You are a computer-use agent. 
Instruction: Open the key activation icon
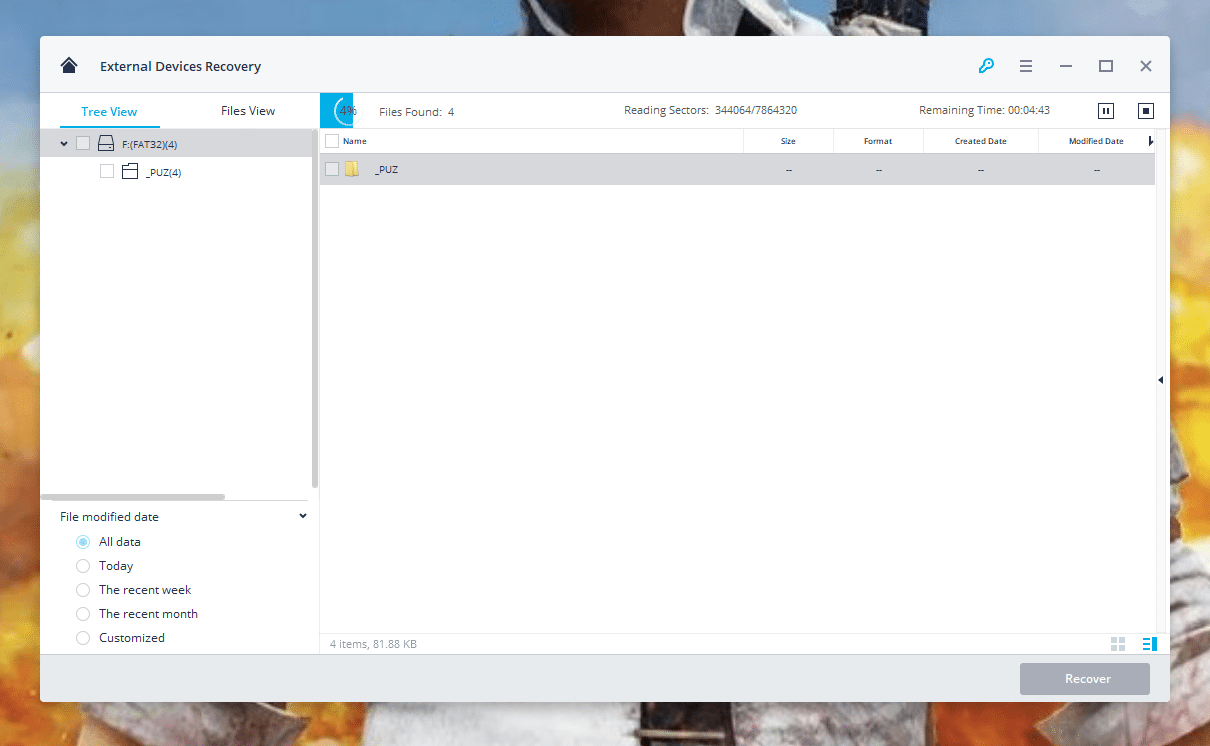[x=986, y=66]
